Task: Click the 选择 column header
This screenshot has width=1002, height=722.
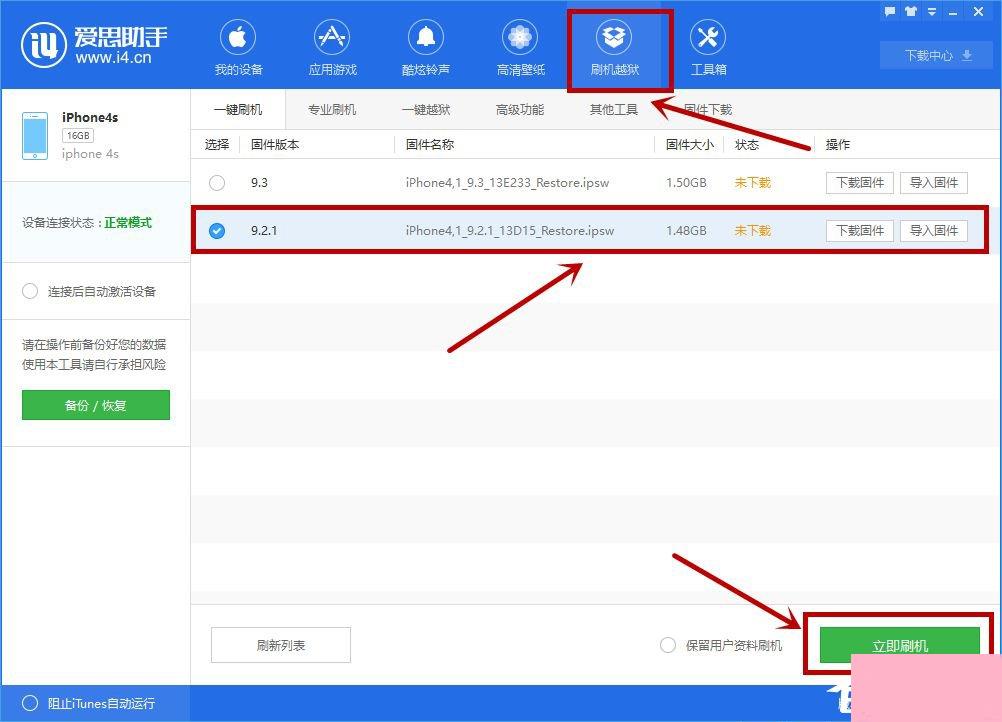Action: pos(217,144)
